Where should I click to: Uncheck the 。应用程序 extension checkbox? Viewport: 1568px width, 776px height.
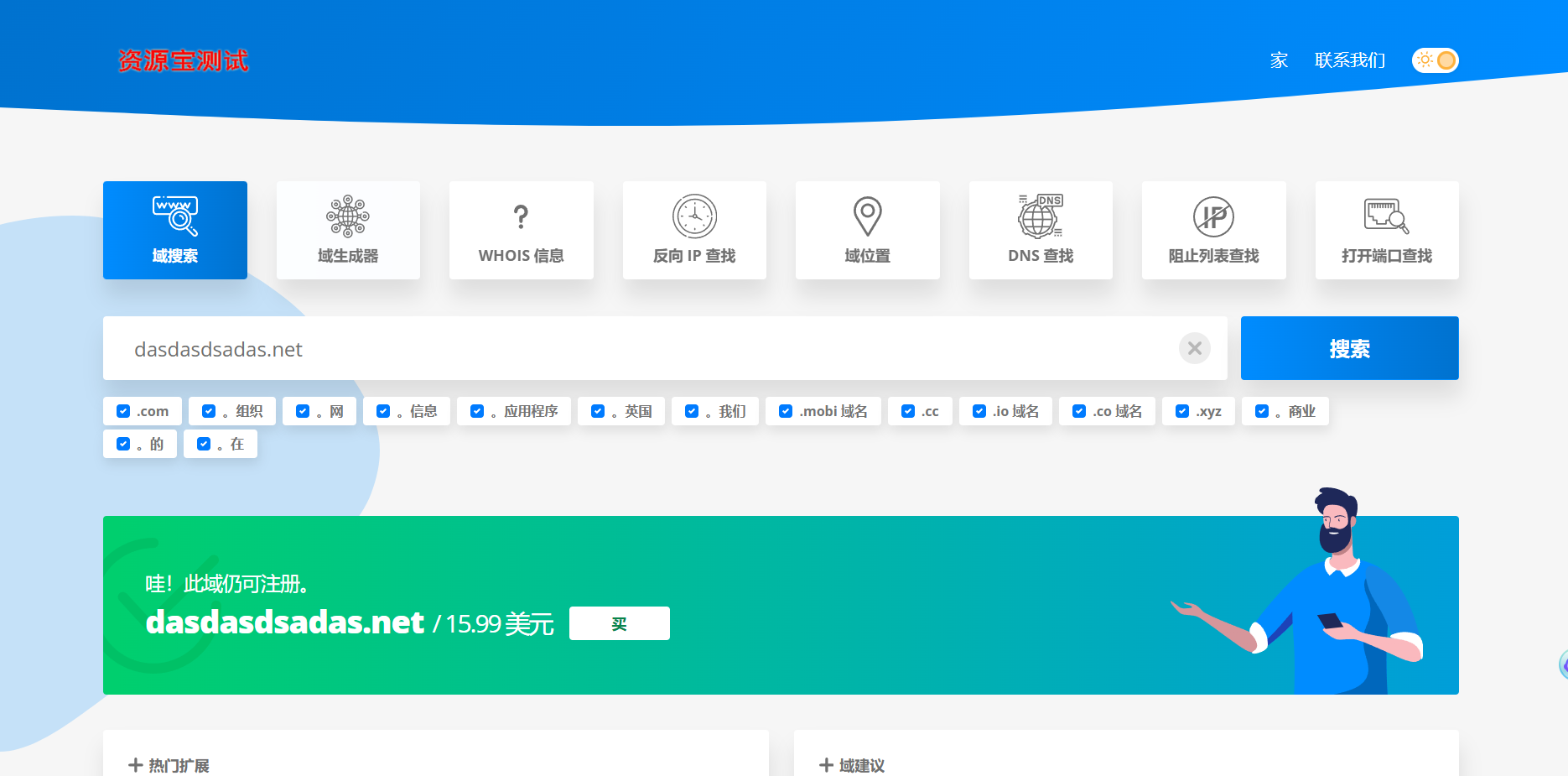click(477, 411)
